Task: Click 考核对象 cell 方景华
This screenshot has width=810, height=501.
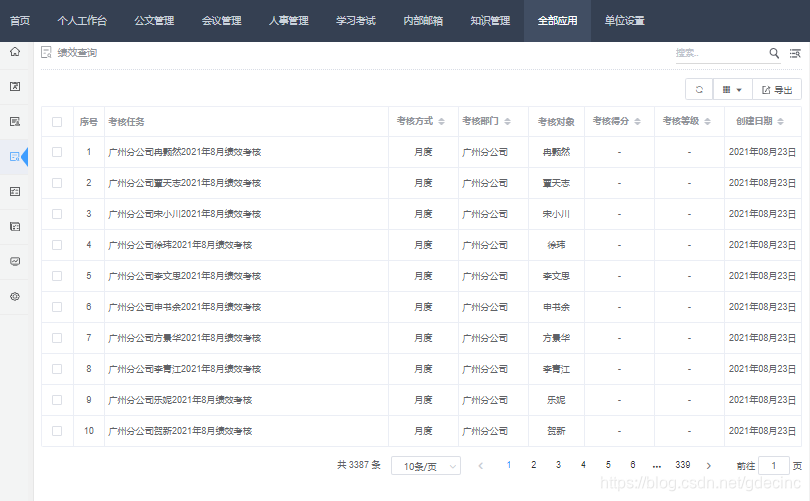Action: tap(556, 338)
